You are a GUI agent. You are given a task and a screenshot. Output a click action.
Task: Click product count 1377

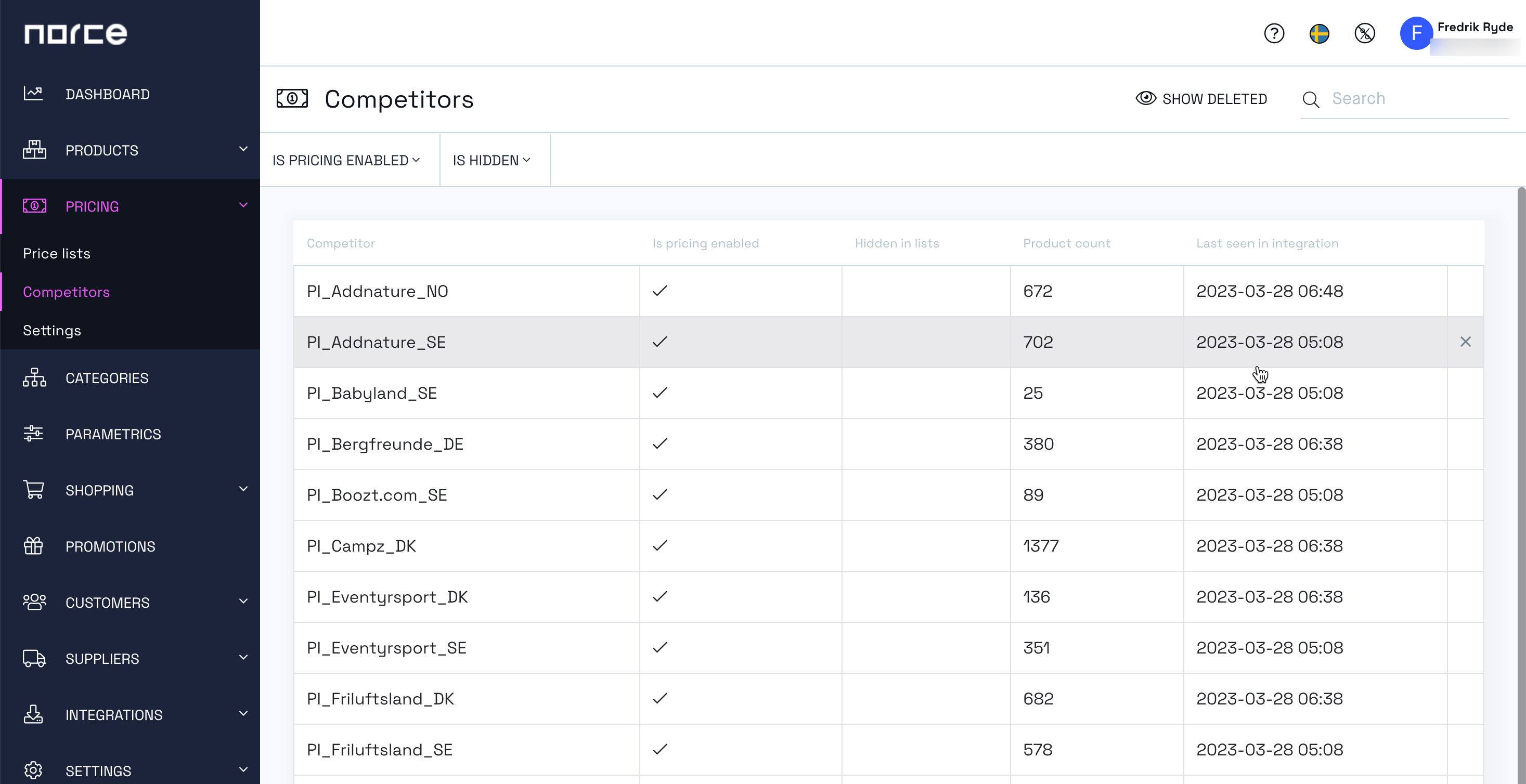point(1041,546)
